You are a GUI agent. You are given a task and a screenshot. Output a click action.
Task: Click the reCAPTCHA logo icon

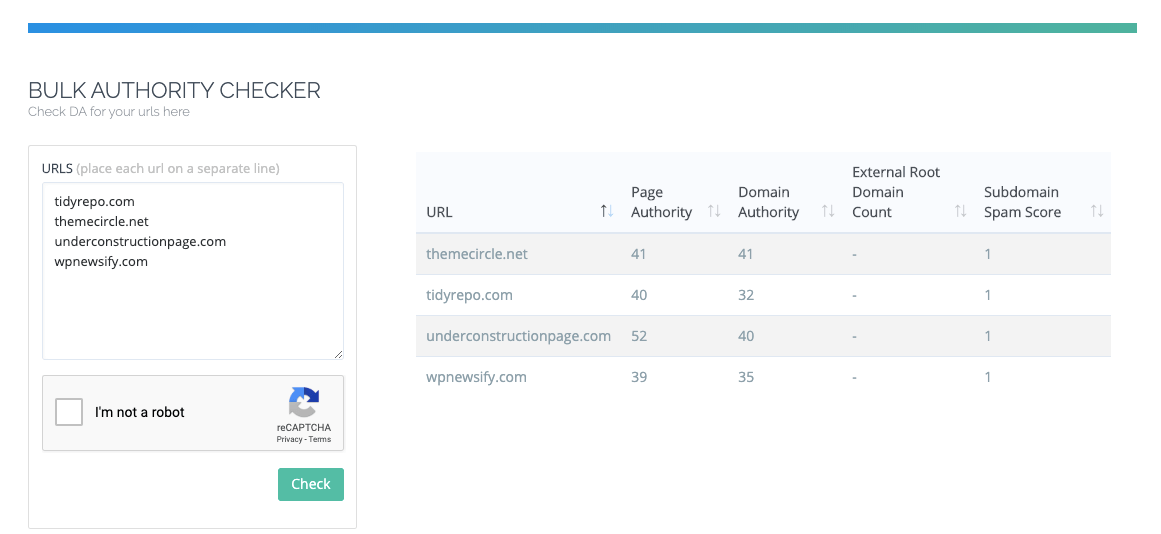click(304, 403)
